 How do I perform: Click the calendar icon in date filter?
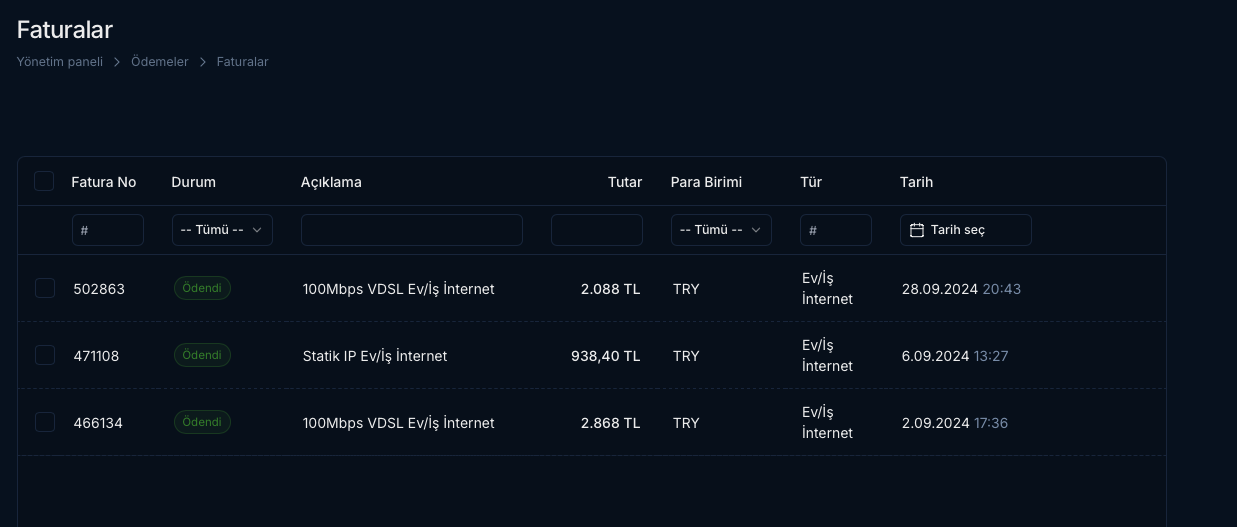(916, 230)
